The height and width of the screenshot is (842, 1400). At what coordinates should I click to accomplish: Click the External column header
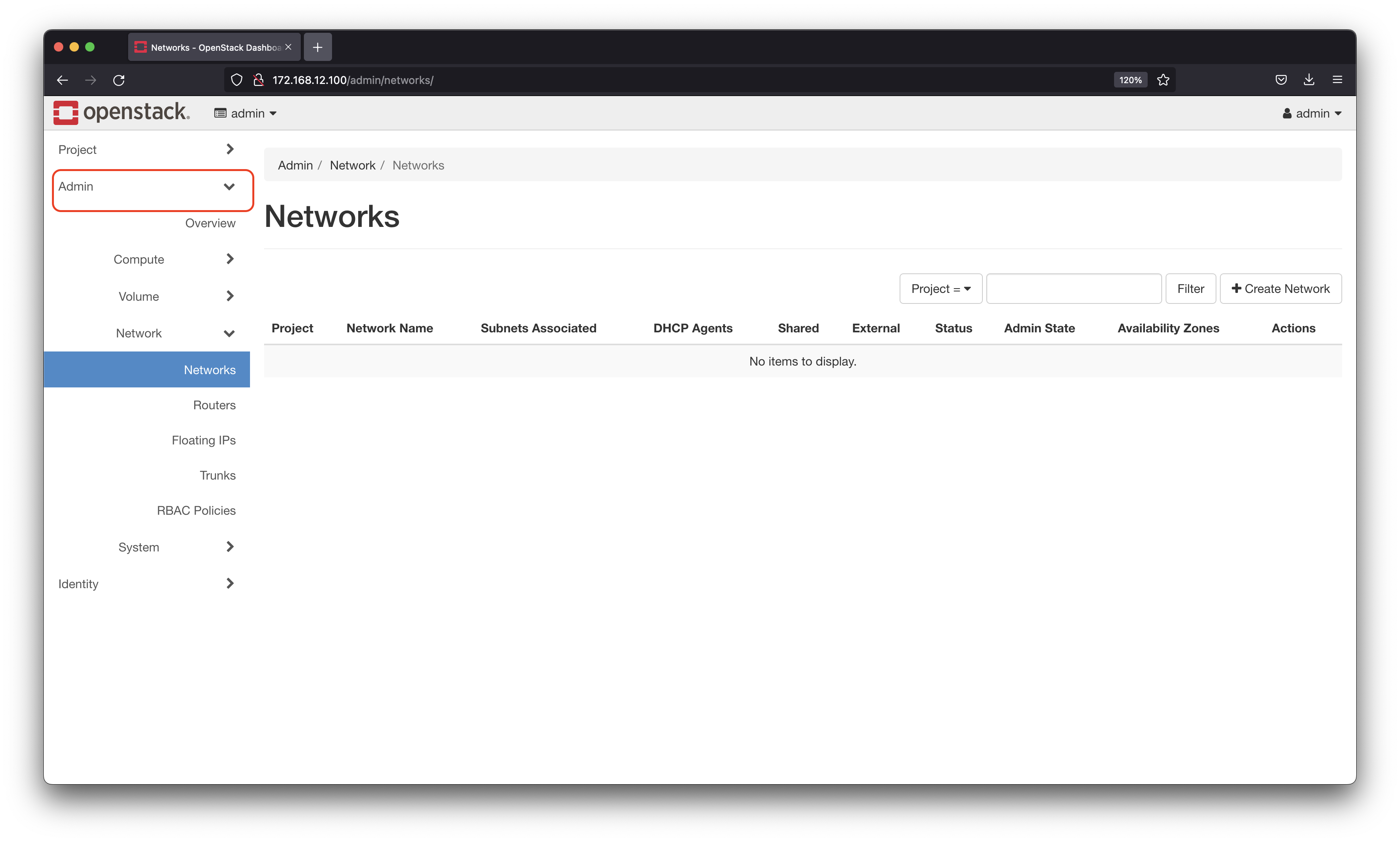(876, 328)
